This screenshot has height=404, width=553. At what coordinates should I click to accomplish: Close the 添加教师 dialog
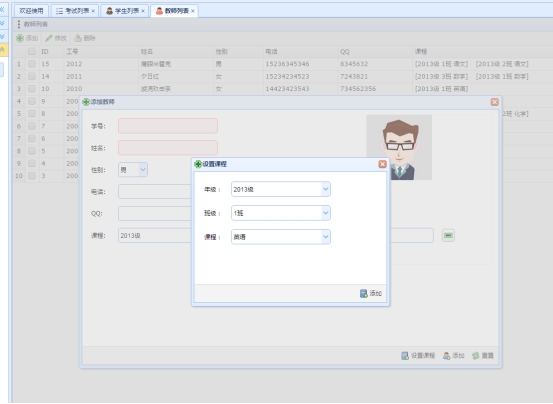click(x=494, y=102)
